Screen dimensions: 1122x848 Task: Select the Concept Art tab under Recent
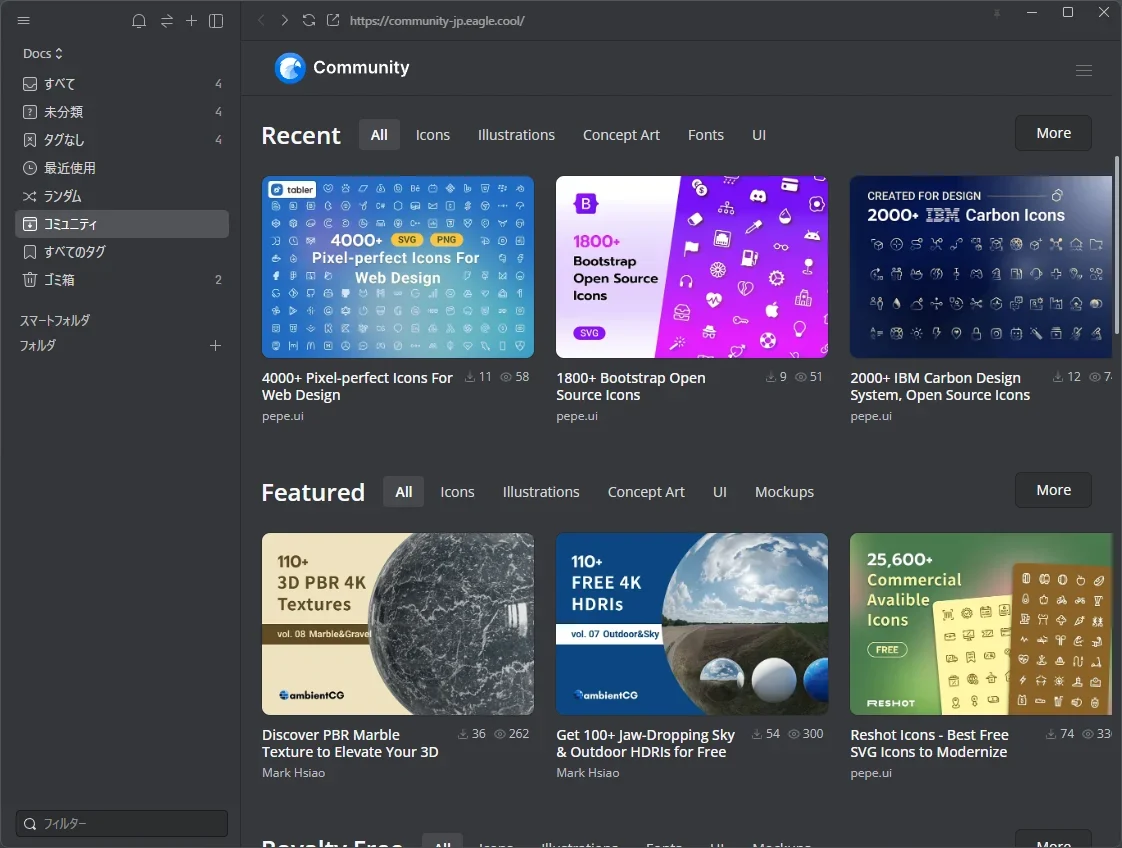point(621,135)
